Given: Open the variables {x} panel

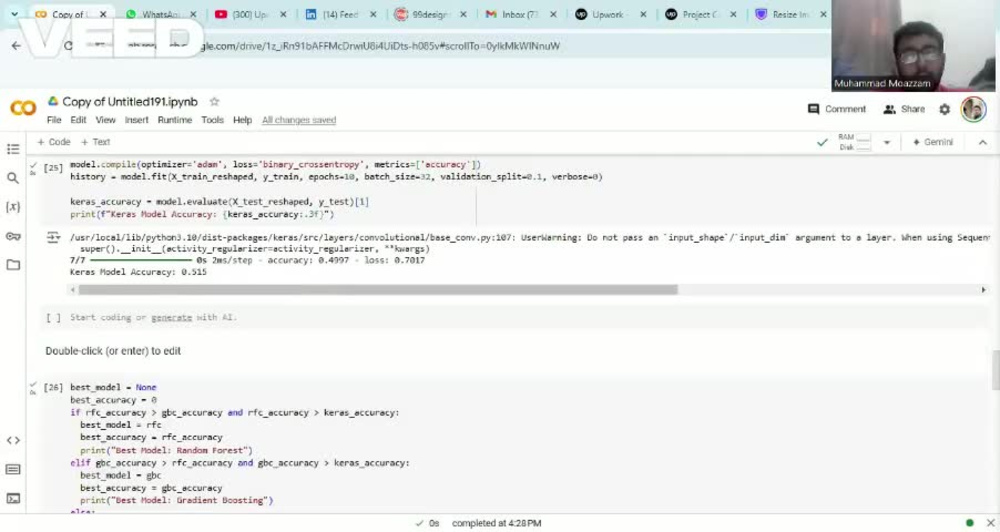Looking at the screenshot, I should 13,207.
